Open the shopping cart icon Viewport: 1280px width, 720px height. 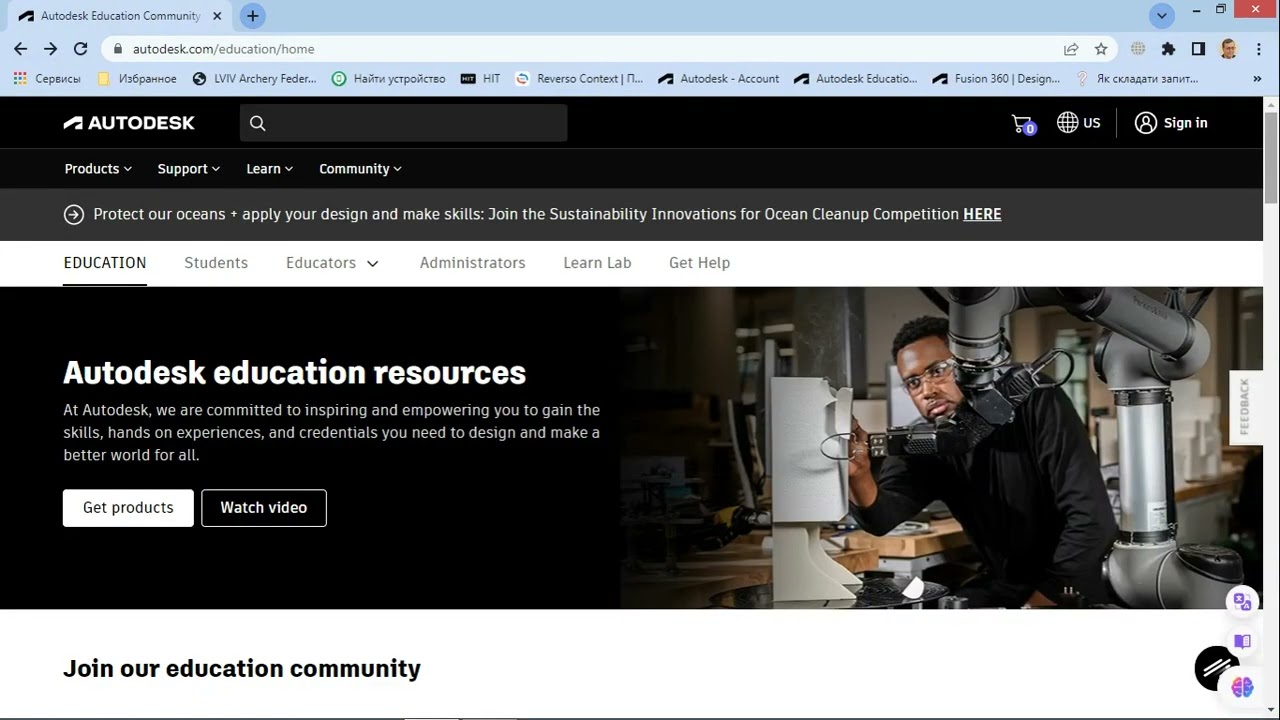tap(1022, 123)
